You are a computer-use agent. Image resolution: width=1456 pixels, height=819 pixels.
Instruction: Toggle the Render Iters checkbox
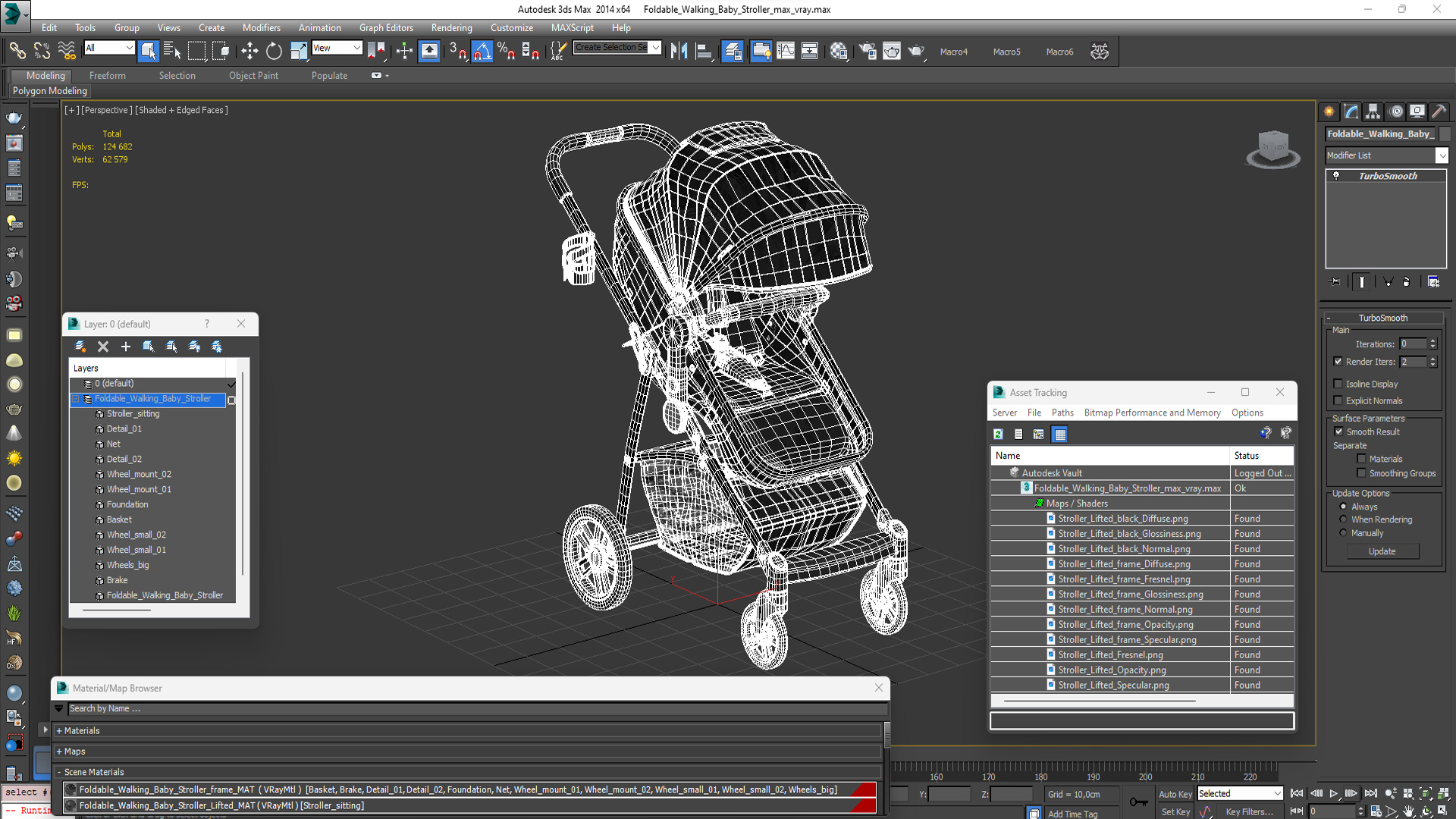pos(1338,362)
